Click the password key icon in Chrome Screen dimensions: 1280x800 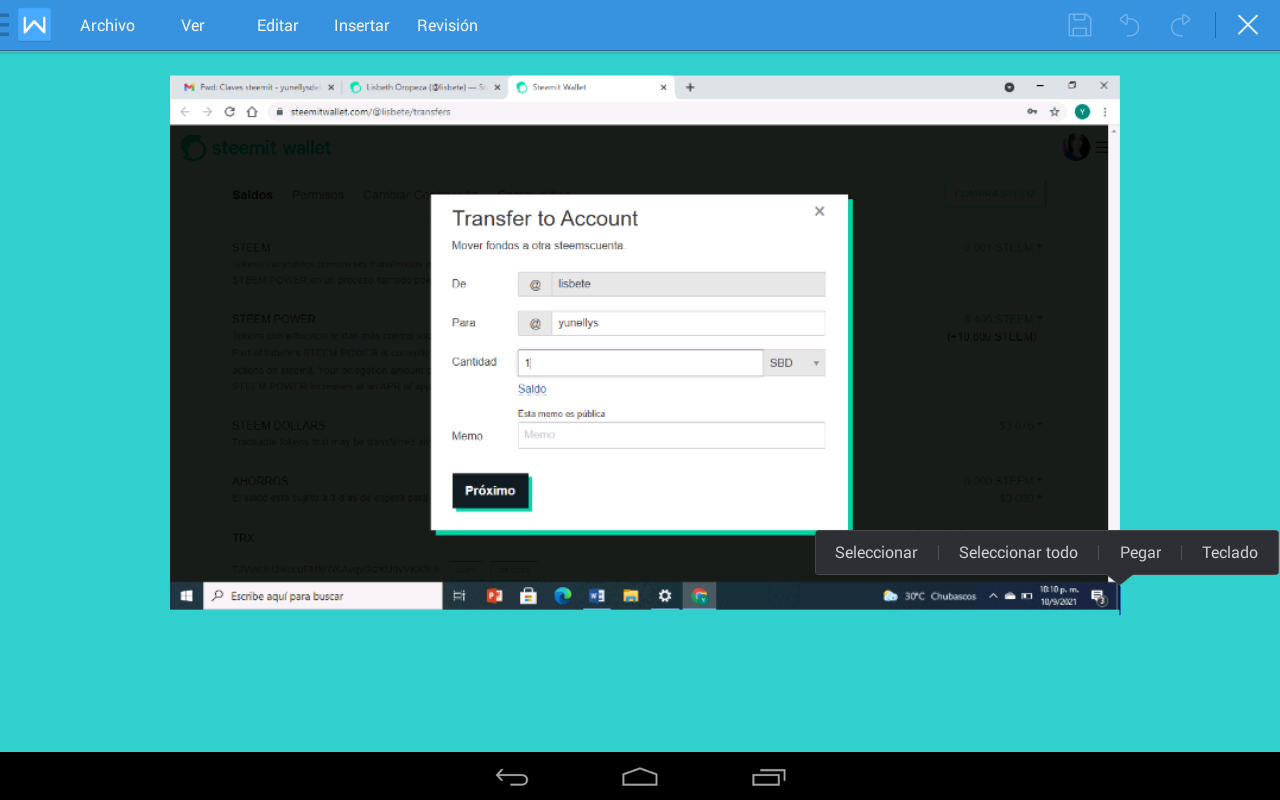(1031, 112)
